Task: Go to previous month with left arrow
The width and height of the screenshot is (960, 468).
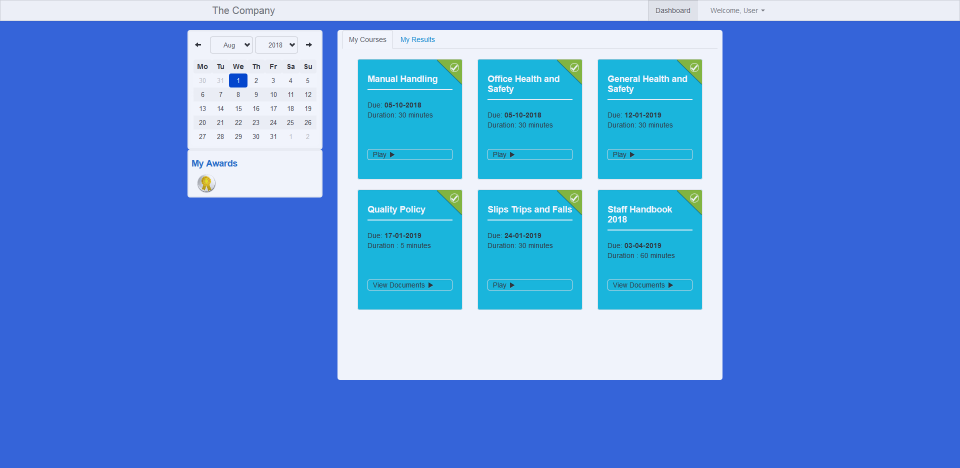Action: pyautogui.click(x=198, y=45)
